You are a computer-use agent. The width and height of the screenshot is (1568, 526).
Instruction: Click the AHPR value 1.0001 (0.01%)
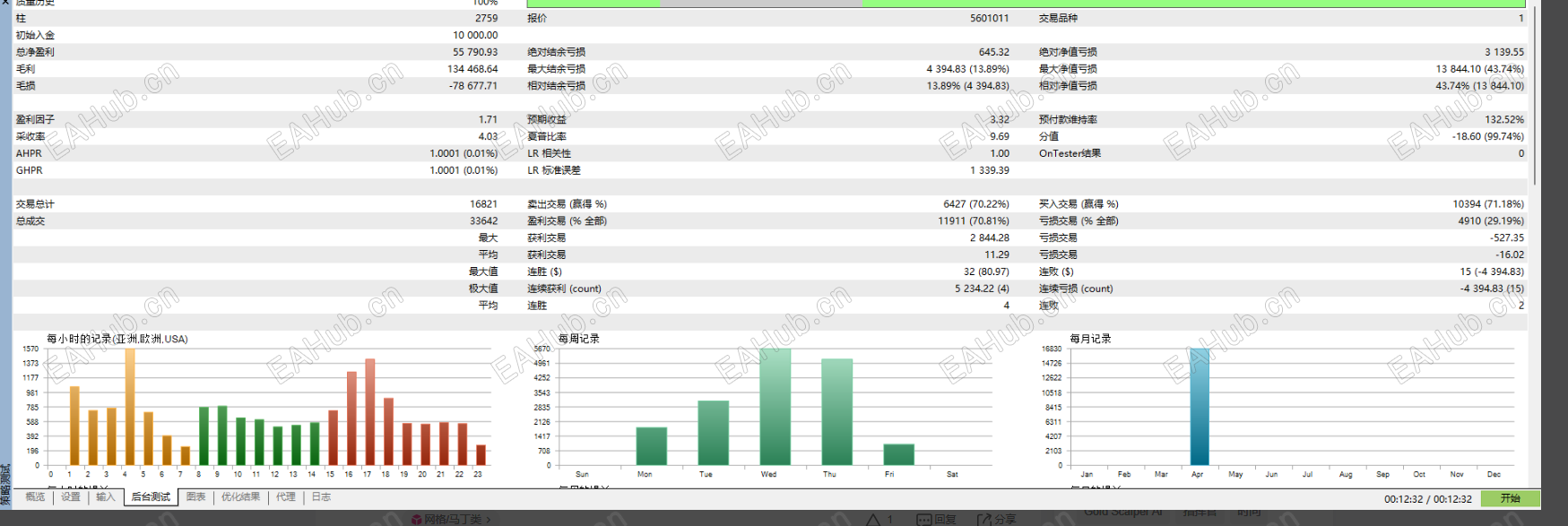(x=463, y=153)
